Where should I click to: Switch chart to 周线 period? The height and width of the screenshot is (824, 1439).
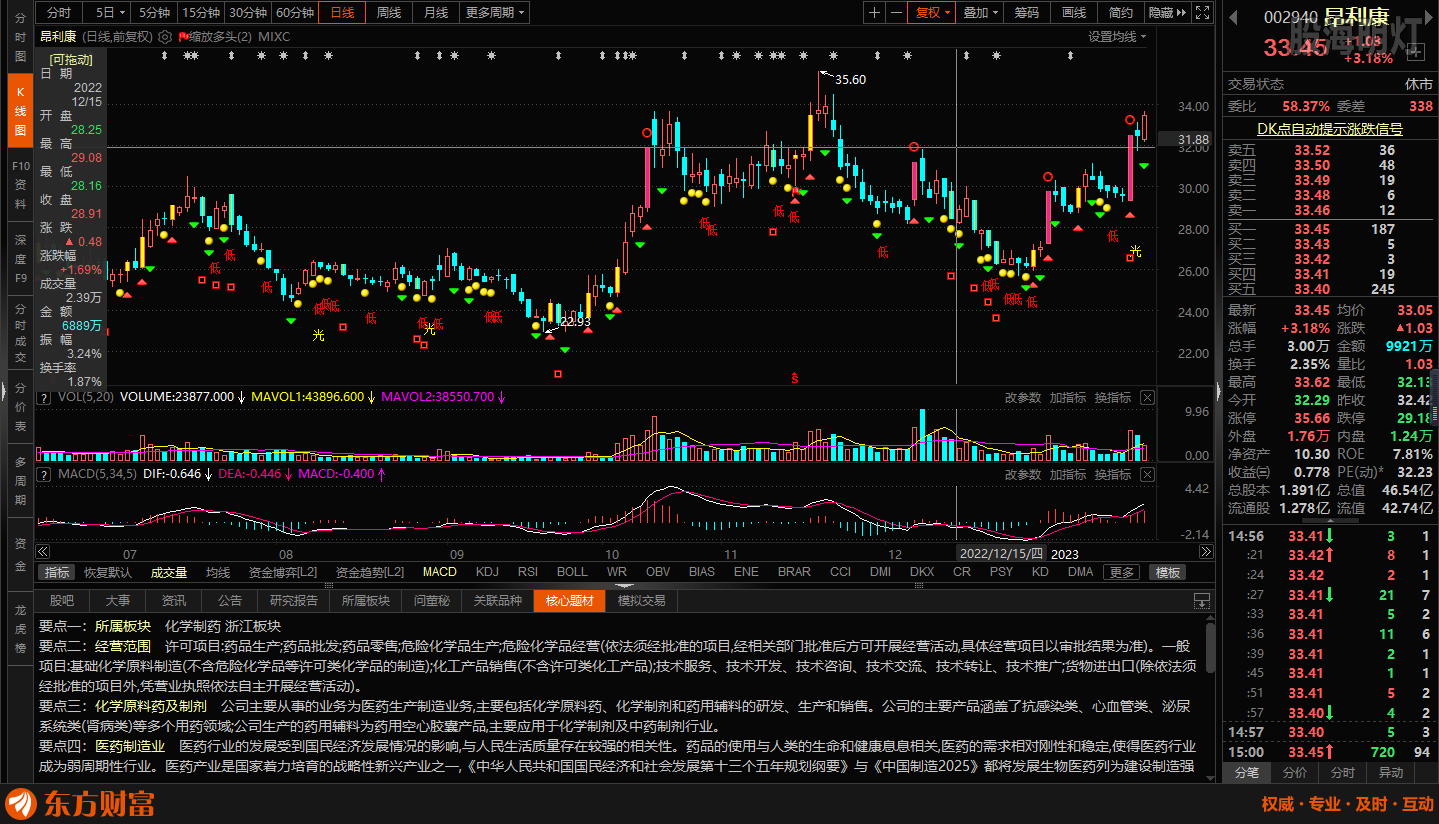[x=389, y=13]
